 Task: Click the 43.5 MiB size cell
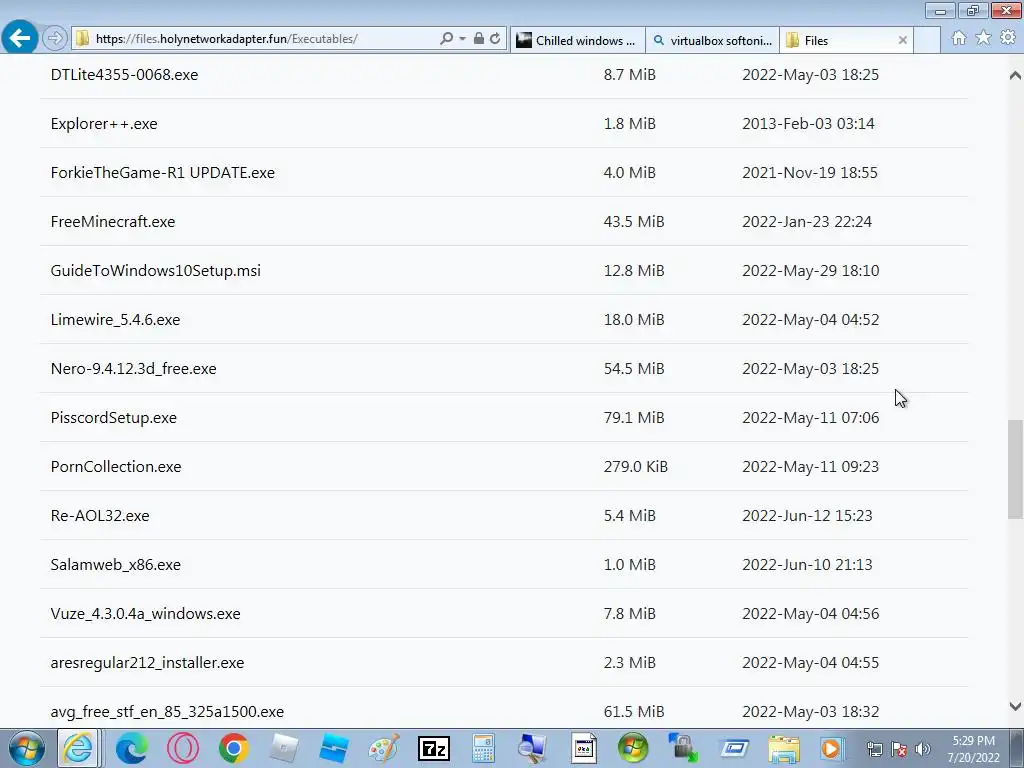pos(633,221)
